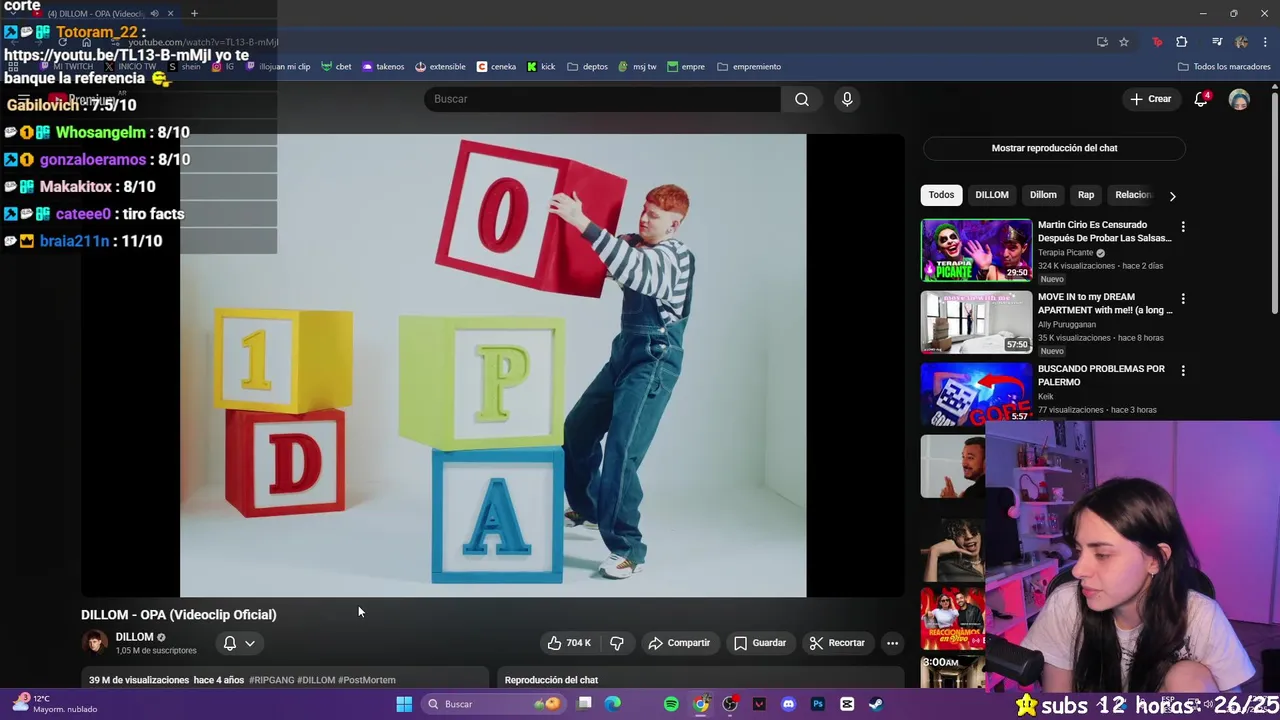Select the 'Relacionados' filter chip
Viewport: 1280px width, 720px height.
point(1133,195)
